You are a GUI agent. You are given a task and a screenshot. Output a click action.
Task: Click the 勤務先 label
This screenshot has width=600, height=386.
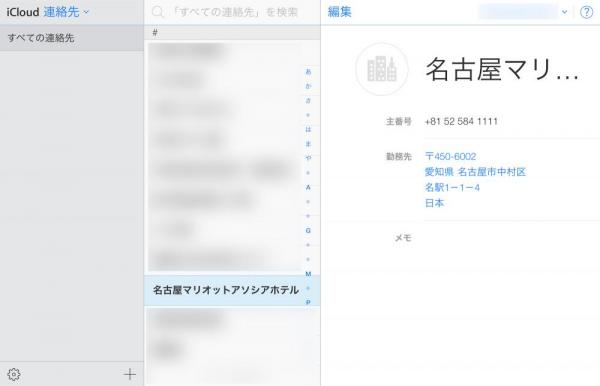[x=398, y=156]
